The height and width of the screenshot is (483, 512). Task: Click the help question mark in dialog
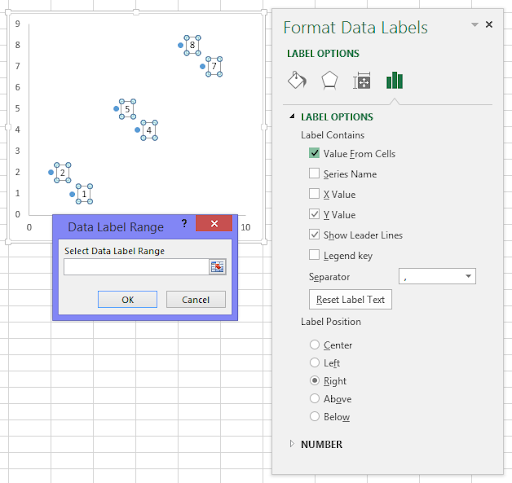(x=184, y=223)
